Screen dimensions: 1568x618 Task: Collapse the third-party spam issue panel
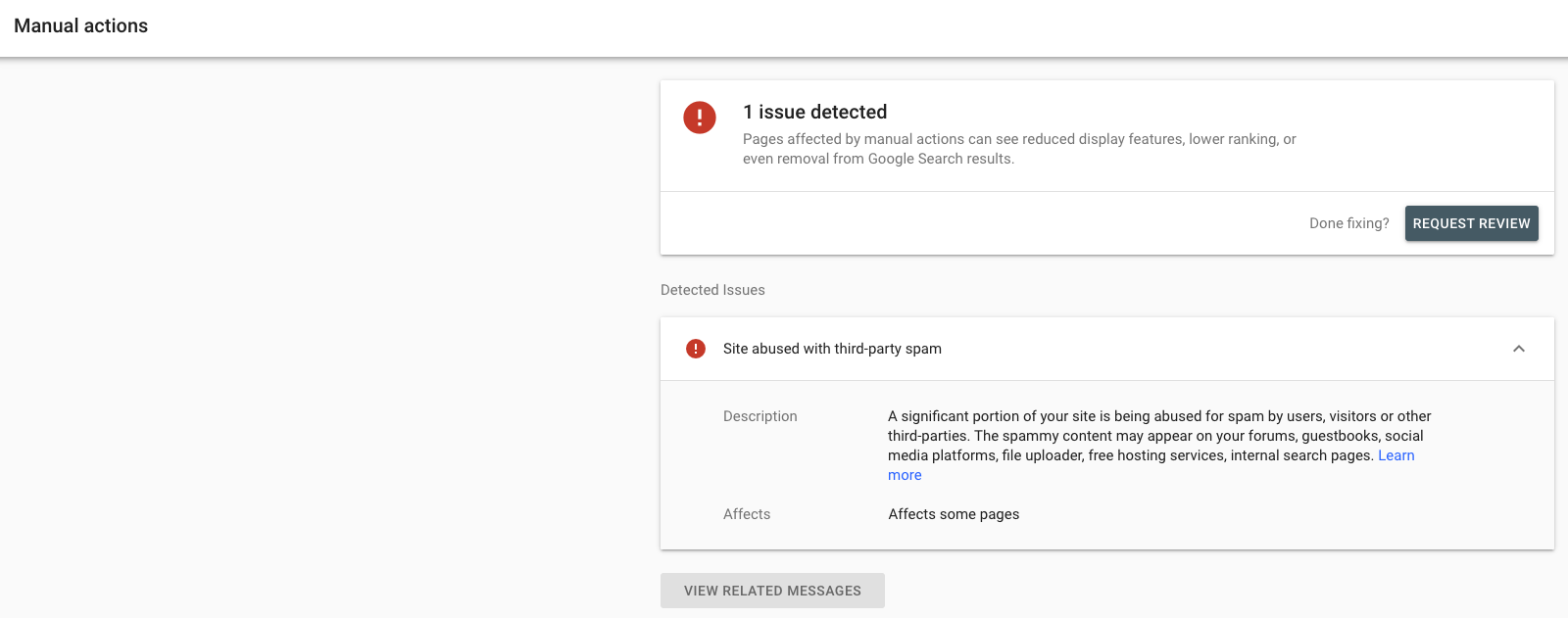1519,349
